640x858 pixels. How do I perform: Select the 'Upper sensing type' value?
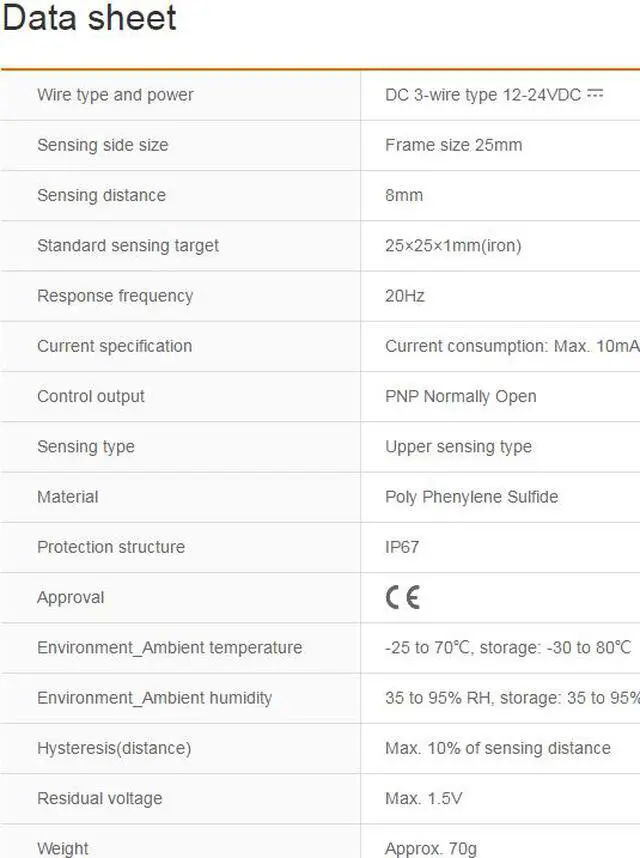pos(458,447)
